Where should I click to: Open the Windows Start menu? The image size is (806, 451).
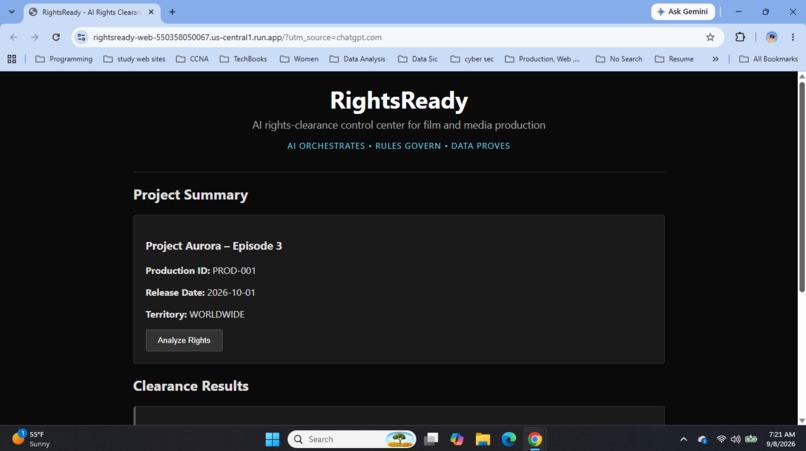(x=272, y=439)
